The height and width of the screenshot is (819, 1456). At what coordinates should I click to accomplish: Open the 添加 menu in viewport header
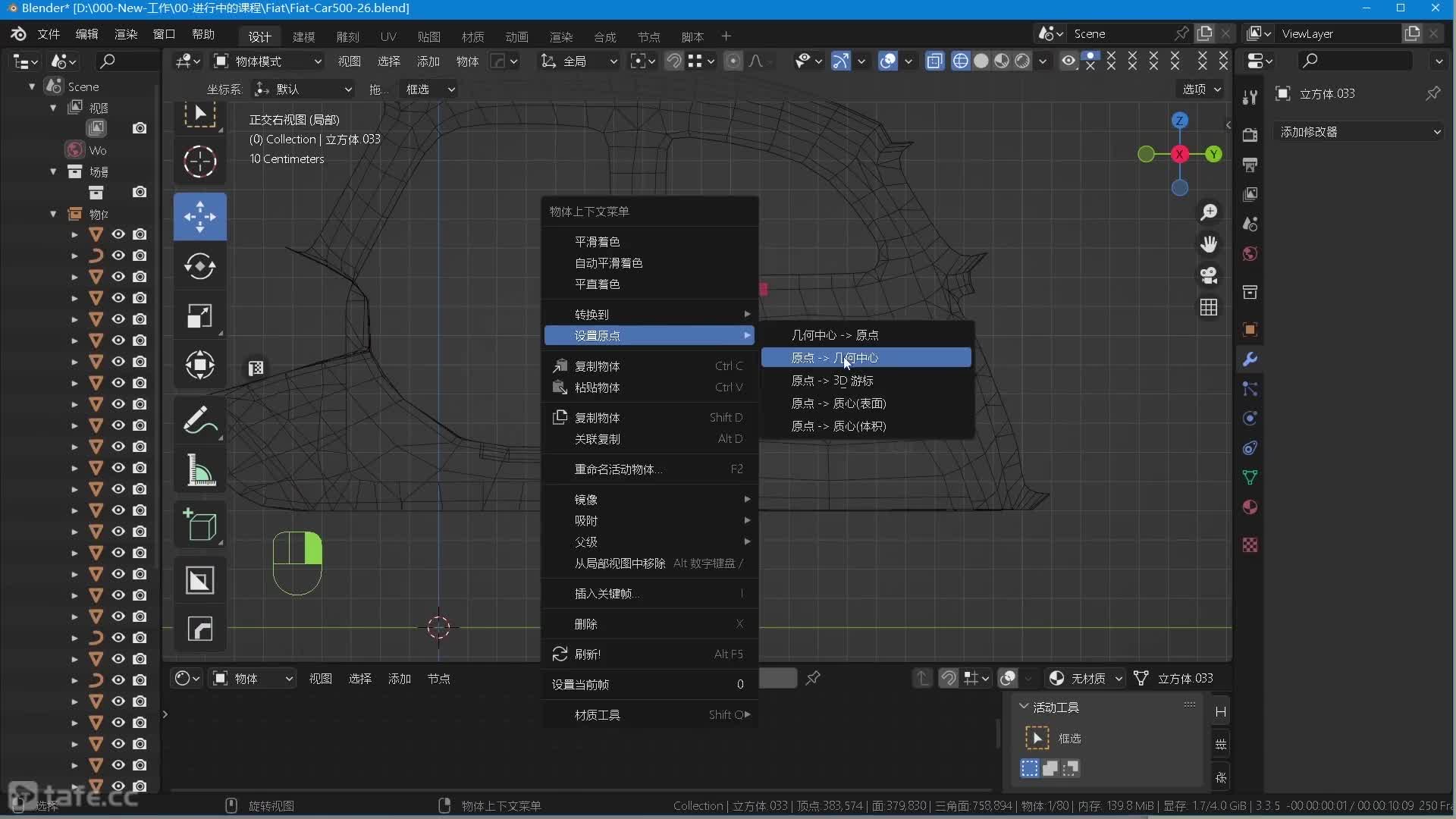[x=428, y=61]
